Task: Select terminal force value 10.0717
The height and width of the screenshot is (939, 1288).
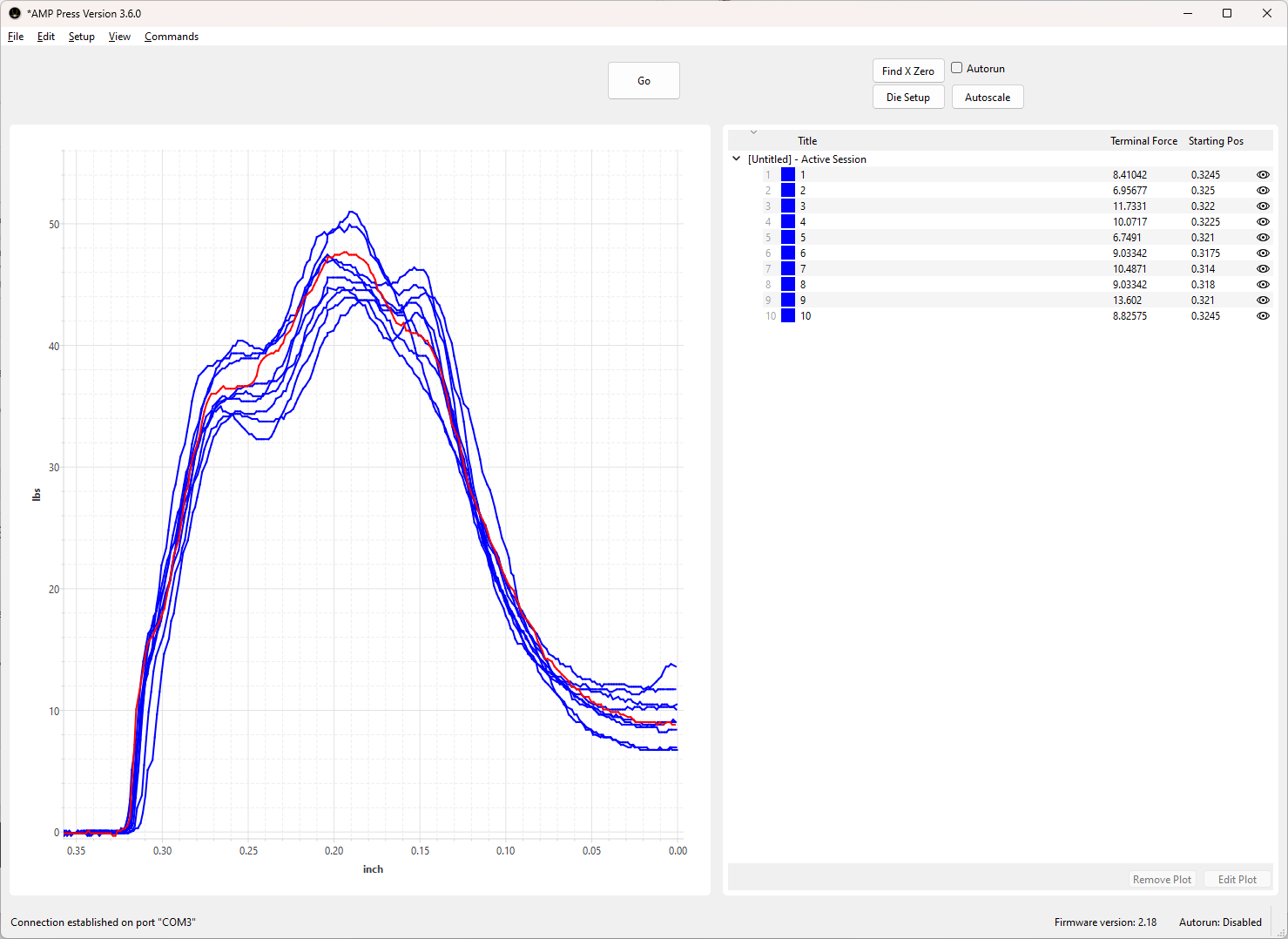Action: click(x=1130, y=222)
